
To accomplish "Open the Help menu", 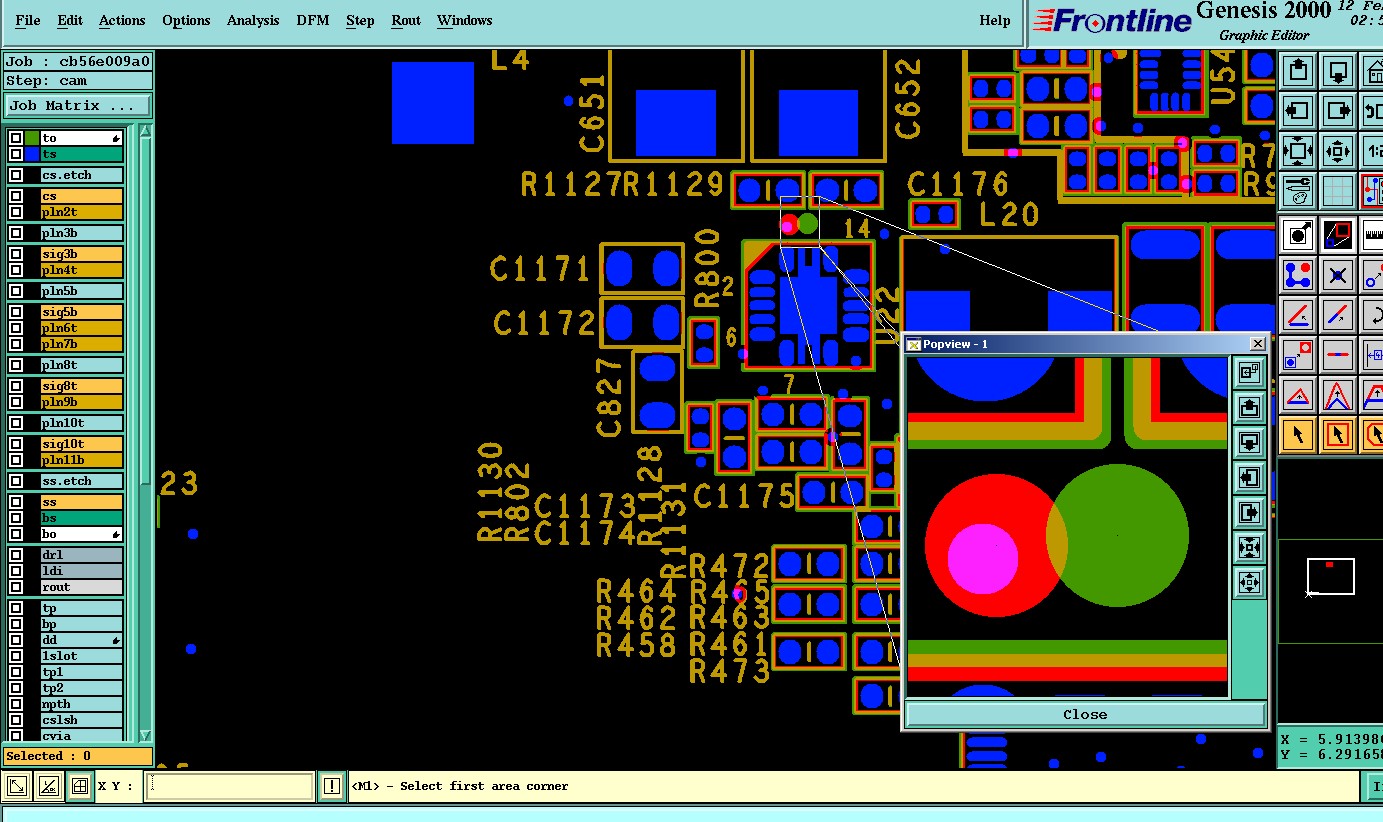I will (994, 20).
